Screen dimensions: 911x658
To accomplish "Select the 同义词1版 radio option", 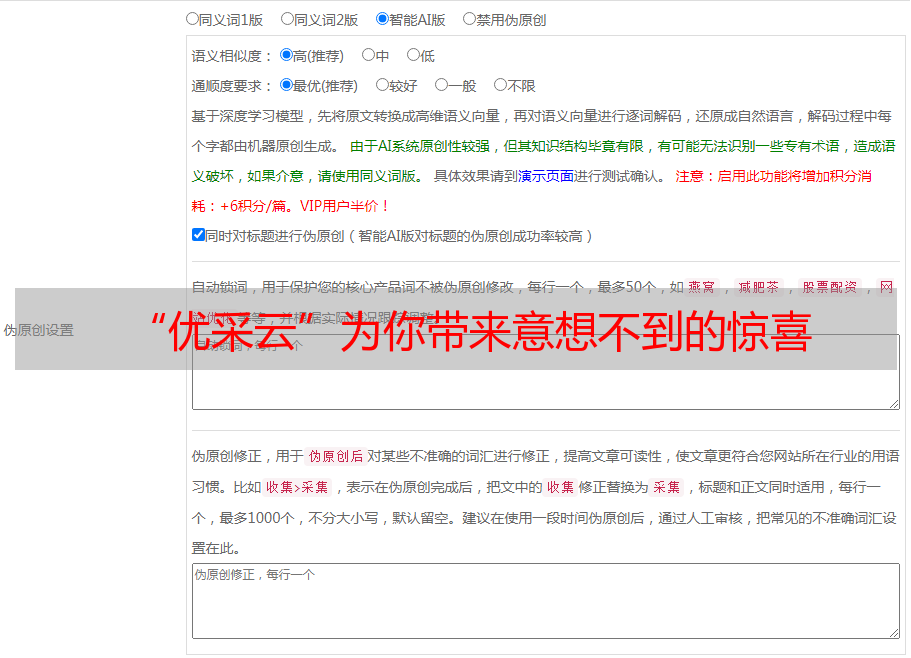I will 192,19.
